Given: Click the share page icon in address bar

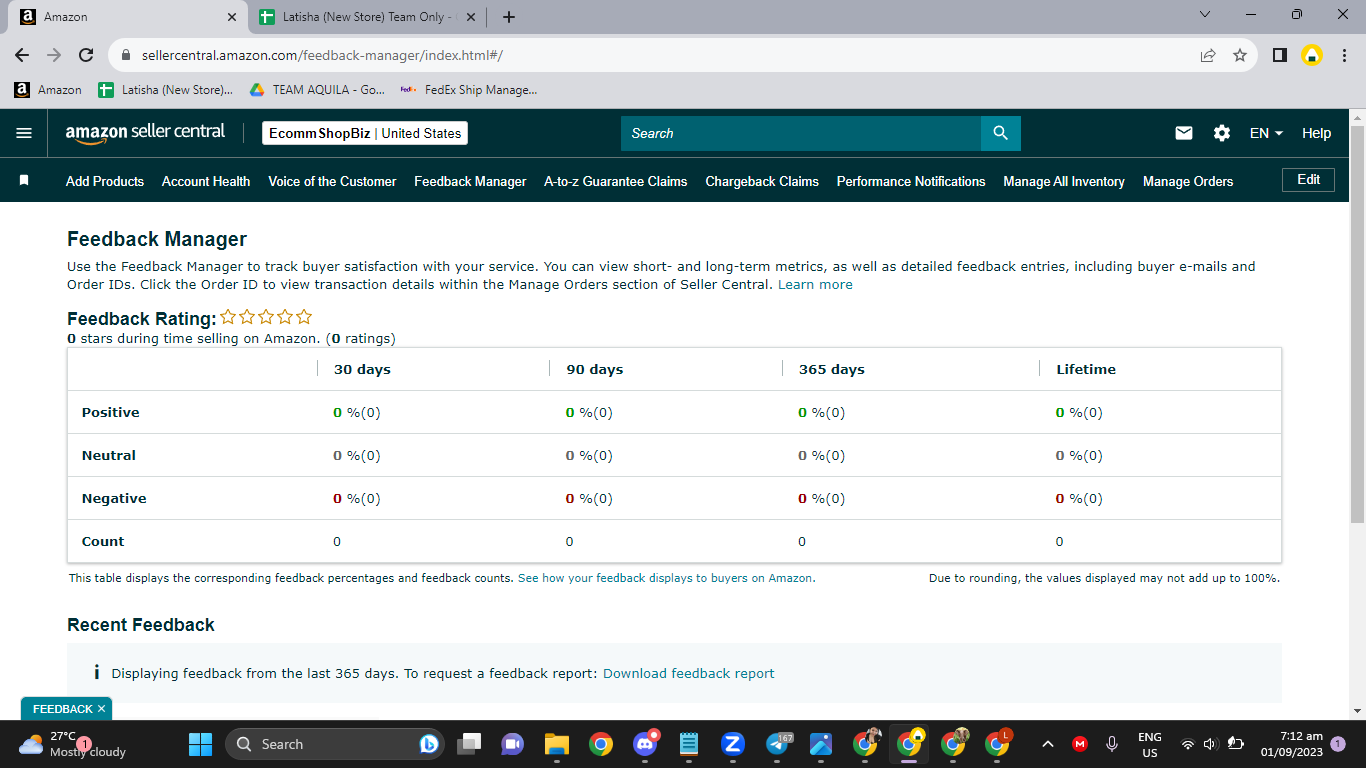Looking at the screenshot, I should point(1208,55).
